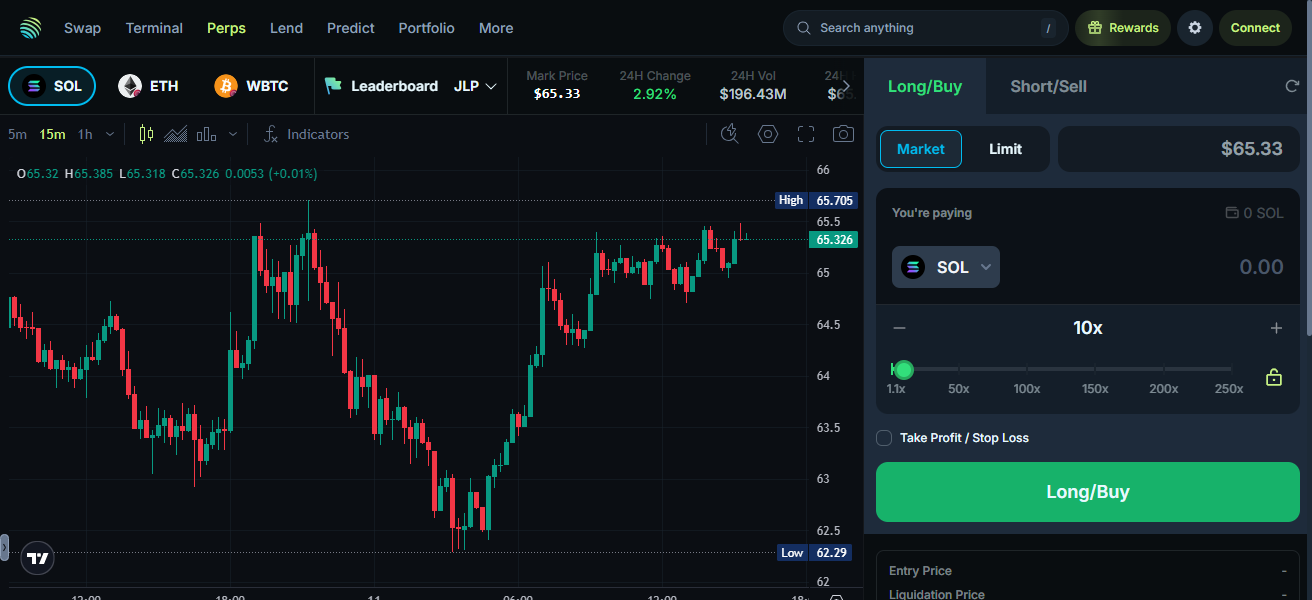Select Limit order type
The image size is (1312, 600).
(x=1005, y=149)
